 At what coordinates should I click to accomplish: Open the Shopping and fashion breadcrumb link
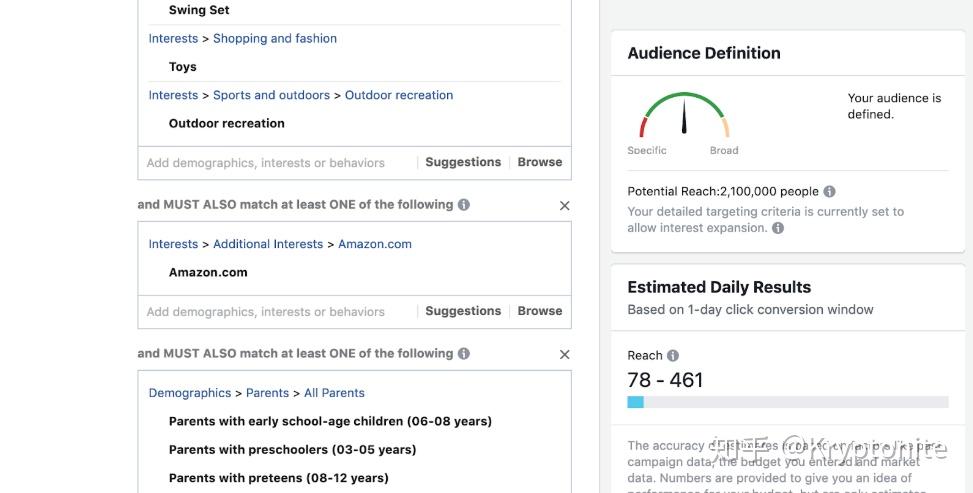tap(275, 39)
